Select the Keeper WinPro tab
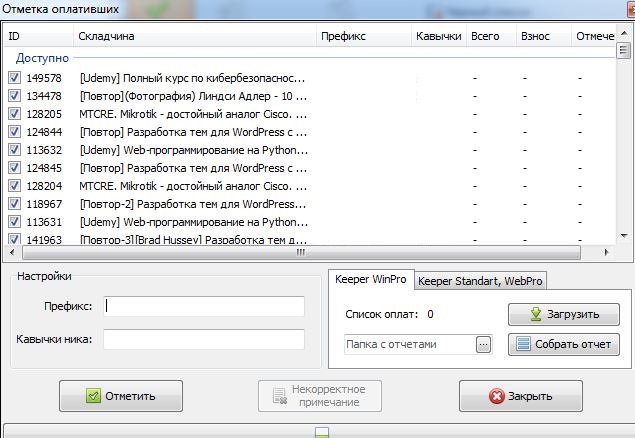The height and width of the screenshot is (438, 635). point(369,279)
